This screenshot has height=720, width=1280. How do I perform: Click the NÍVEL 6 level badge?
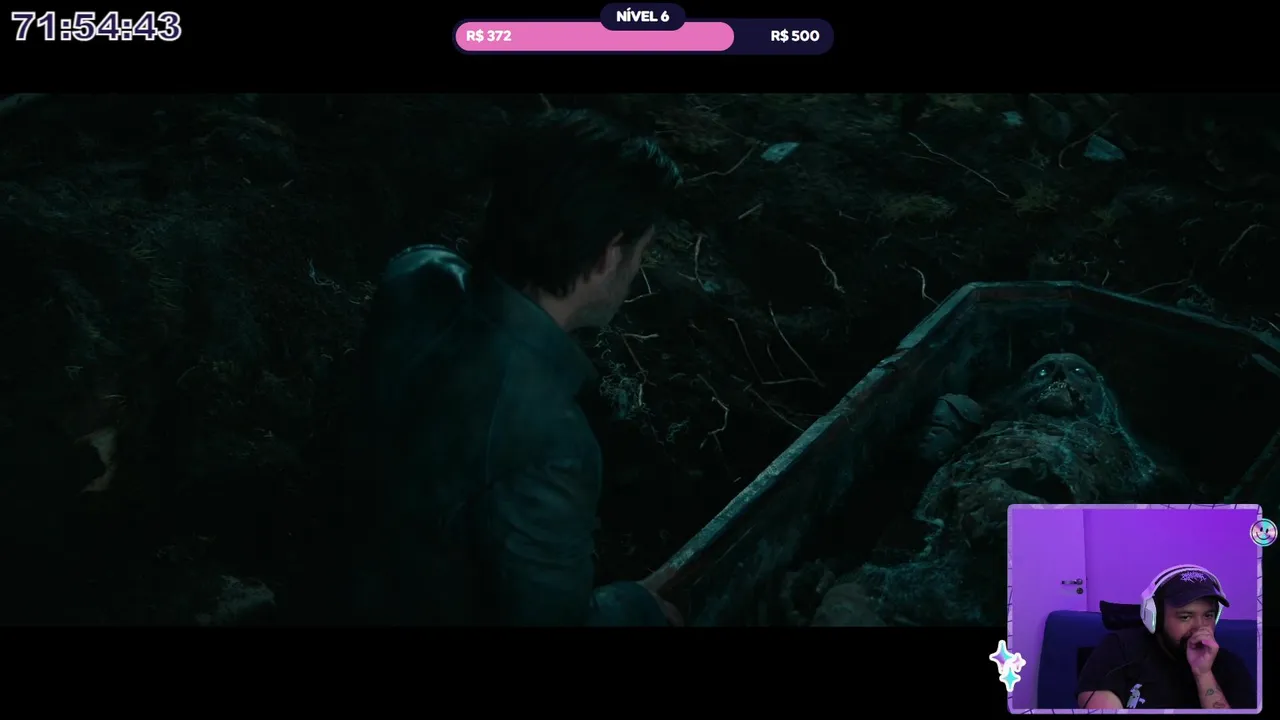(x=642, y=16)
